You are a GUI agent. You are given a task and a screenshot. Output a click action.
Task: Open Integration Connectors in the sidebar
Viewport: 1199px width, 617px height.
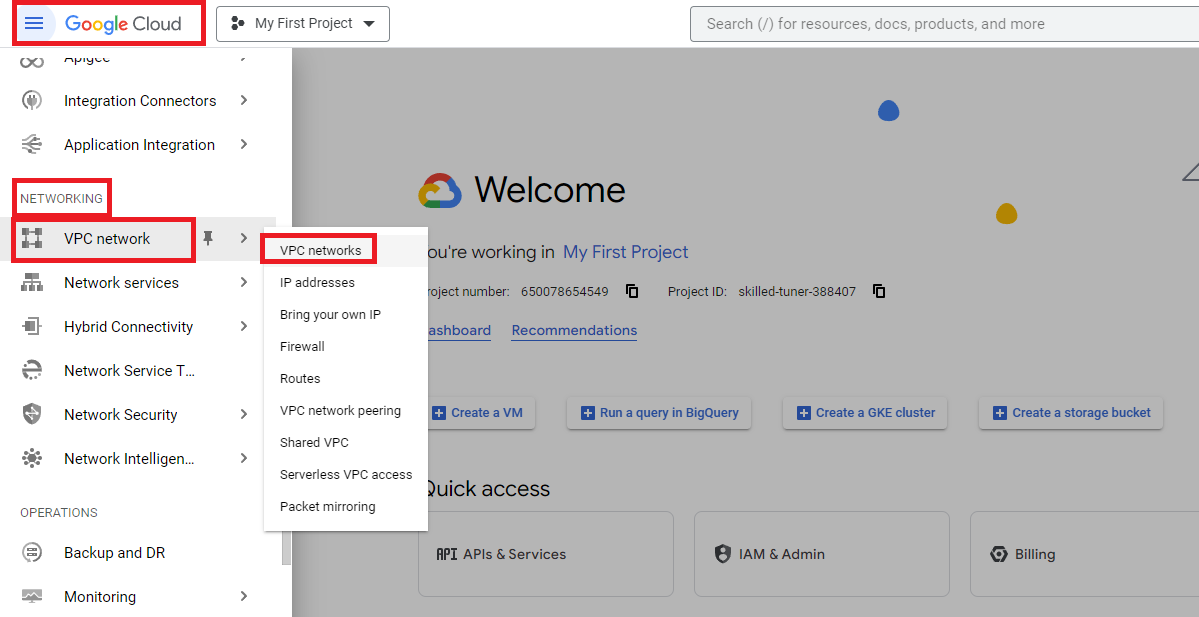point(140,101)
